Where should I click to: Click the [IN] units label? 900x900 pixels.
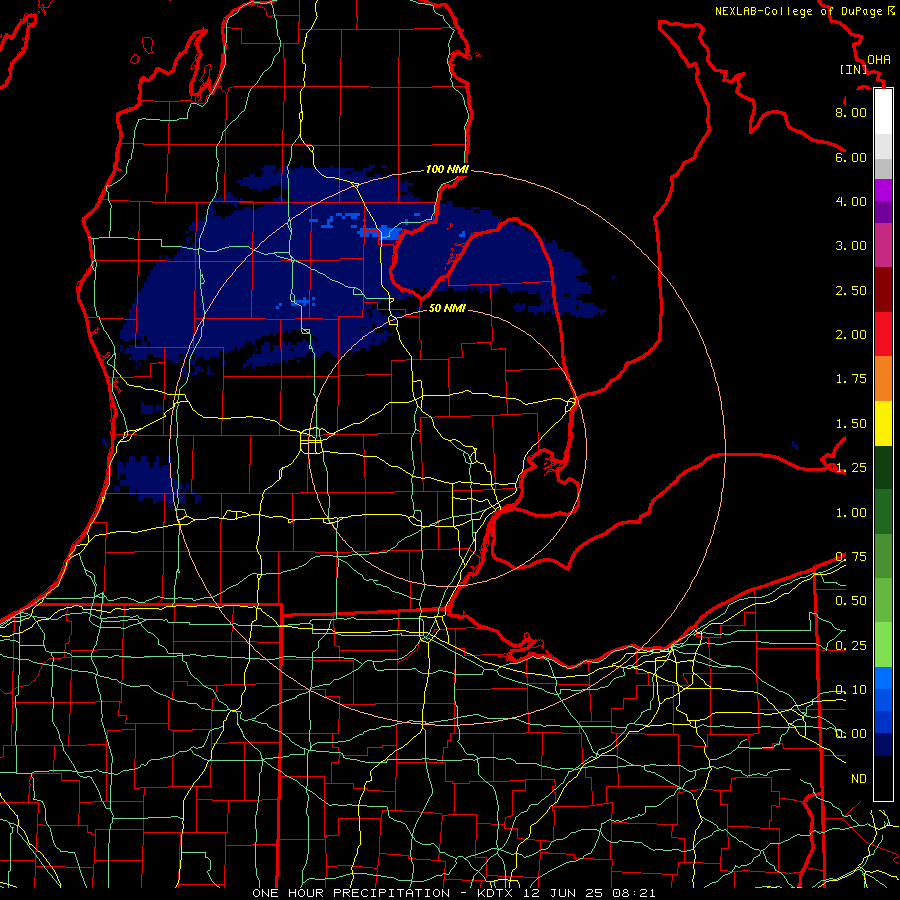tap(854, 69)
